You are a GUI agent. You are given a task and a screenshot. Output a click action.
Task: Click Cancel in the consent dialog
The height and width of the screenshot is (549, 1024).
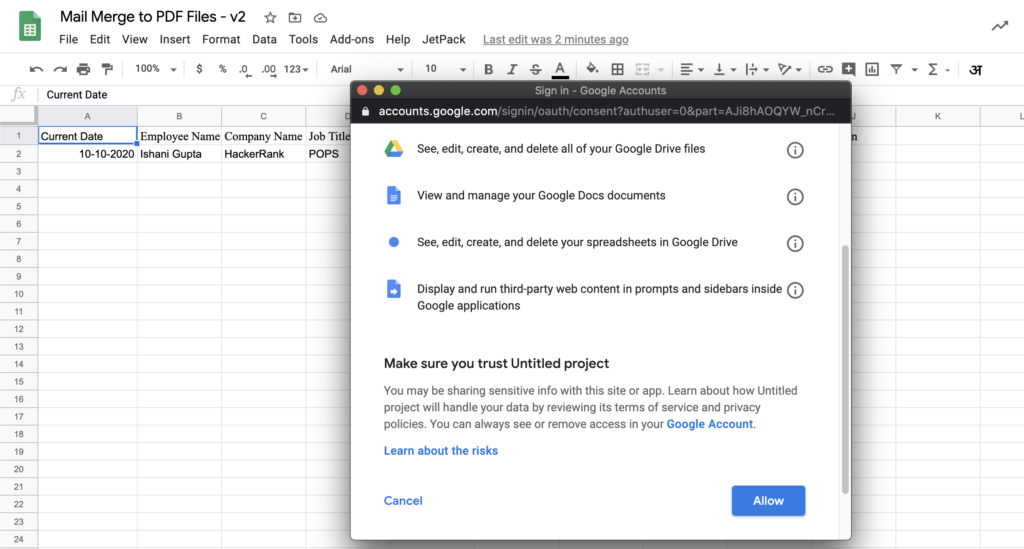[403, 501]
